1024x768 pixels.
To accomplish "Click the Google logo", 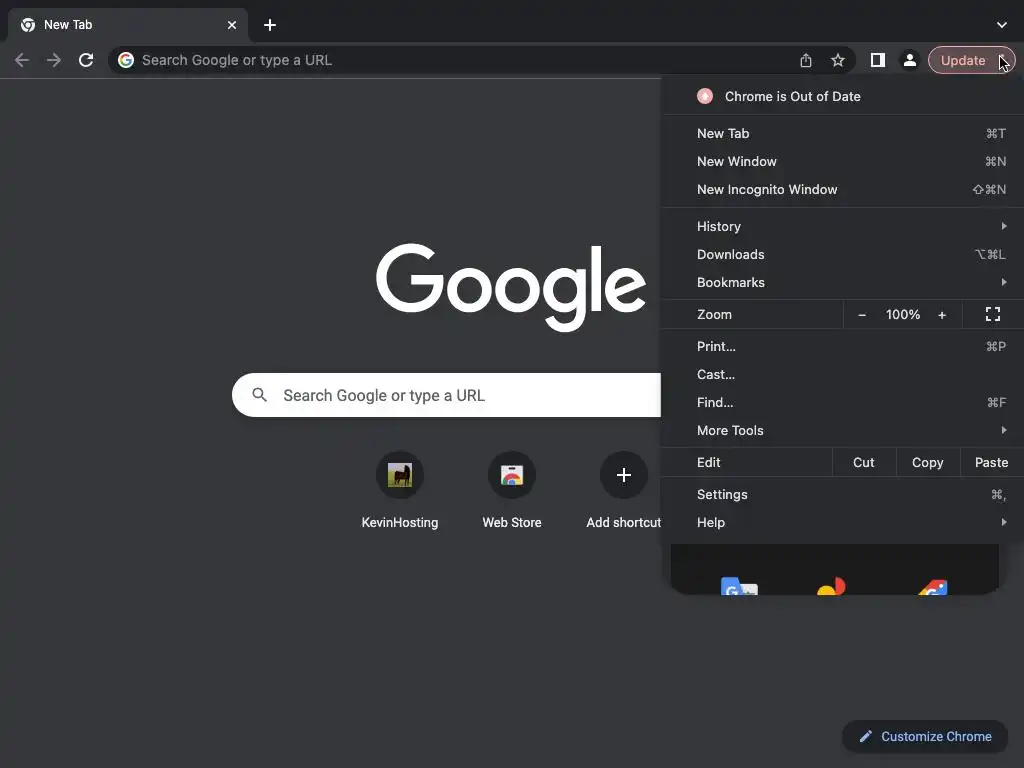I will (511, 286).
